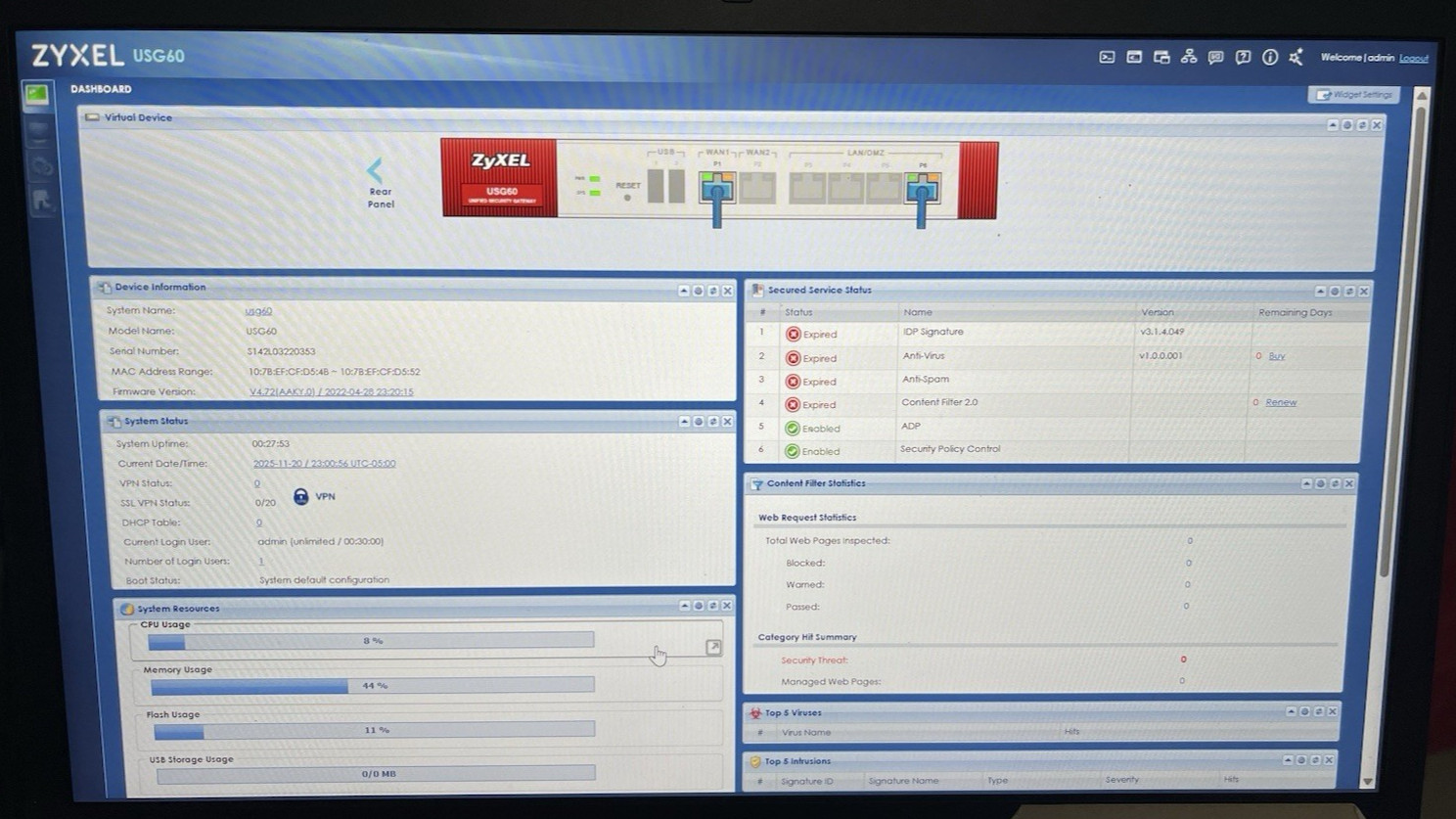Click Renew for Content Filter 2.0

click(1281, 402)
